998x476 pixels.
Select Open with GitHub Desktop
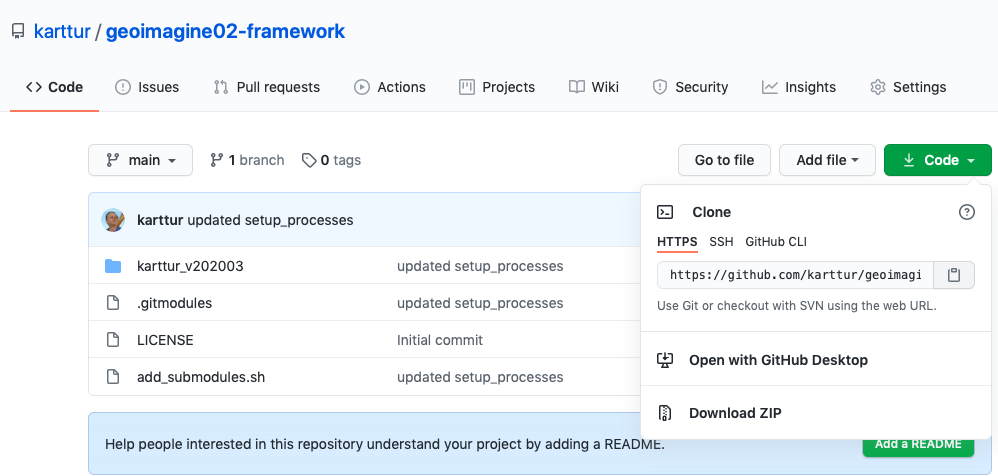point(778,360)
